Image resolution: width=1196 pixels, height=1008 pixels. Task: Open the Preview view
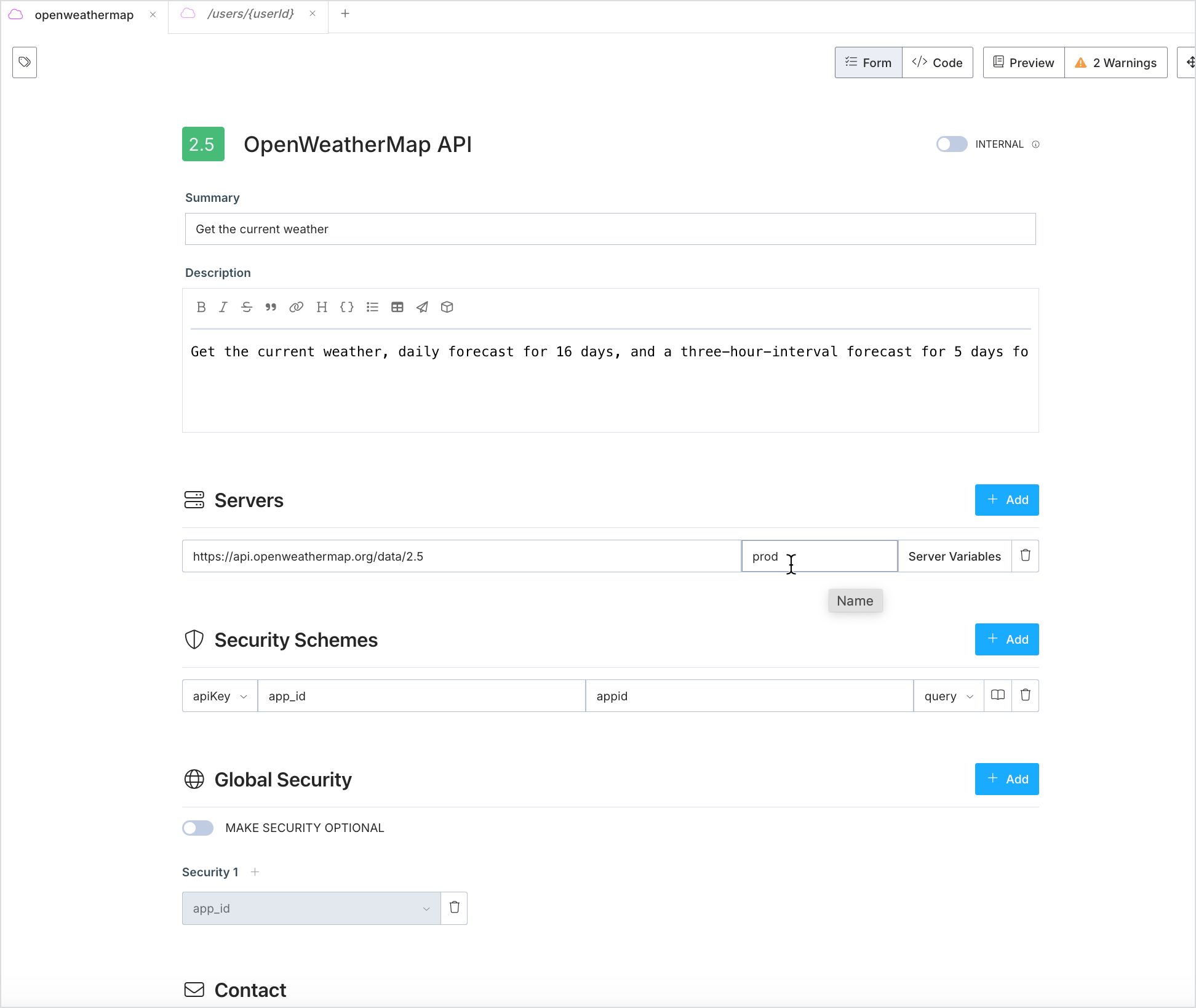pyautogui.click(x=1024, y=62)
